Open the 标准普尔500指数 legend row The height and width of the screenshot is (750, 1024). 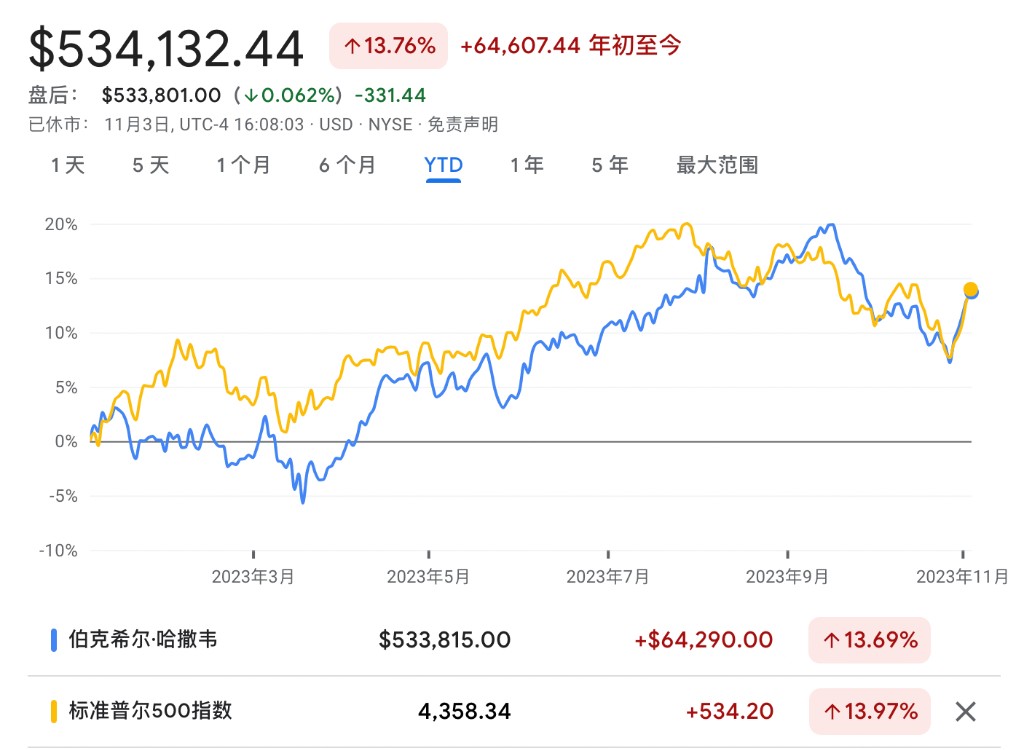[x=150, y=712]
